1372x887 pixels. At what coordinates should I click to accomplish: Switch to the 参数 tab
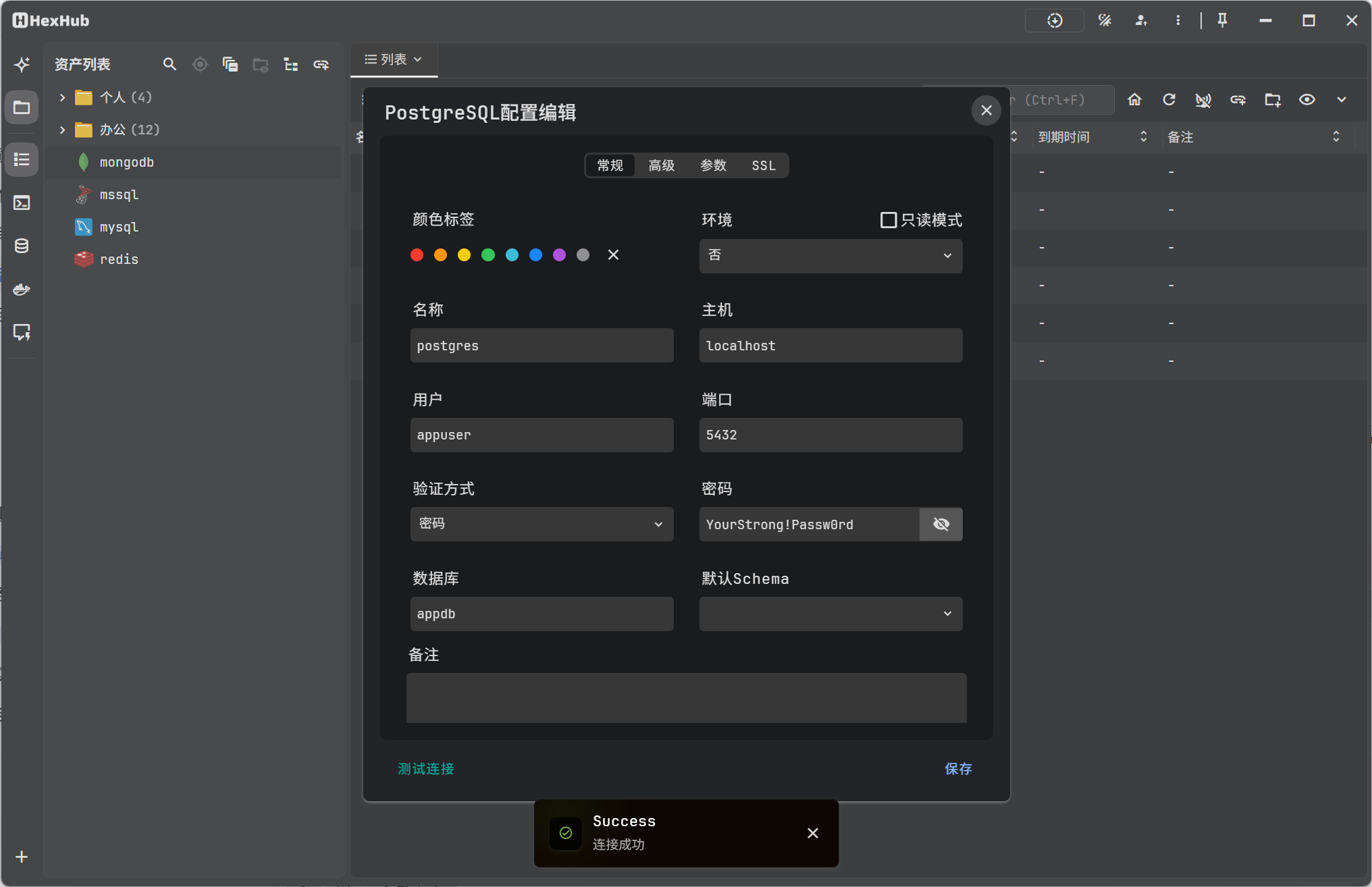coord(713,165)
